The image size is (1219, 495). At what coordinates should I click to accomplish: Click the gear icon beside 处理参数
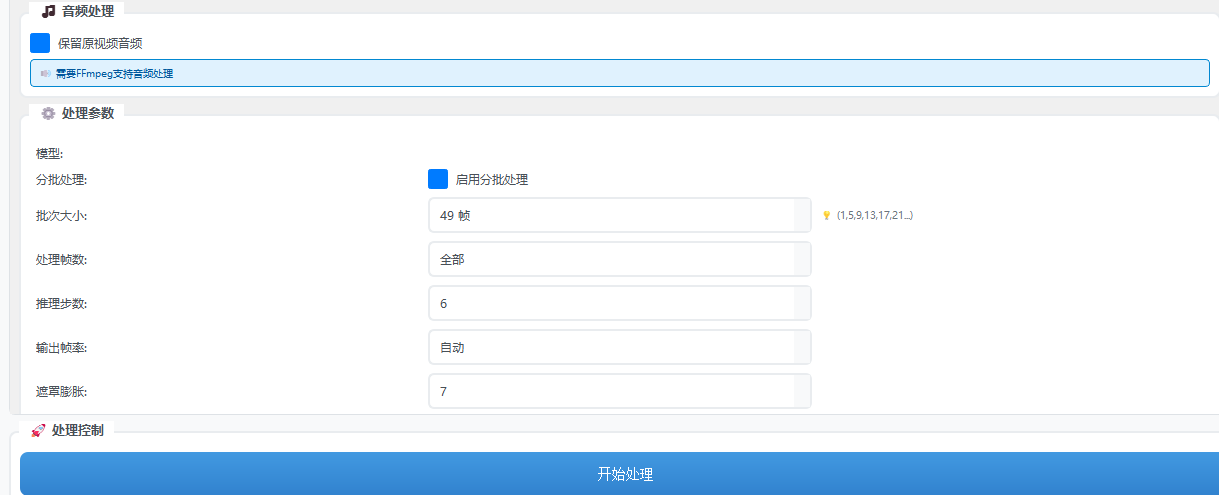point(48,113)
